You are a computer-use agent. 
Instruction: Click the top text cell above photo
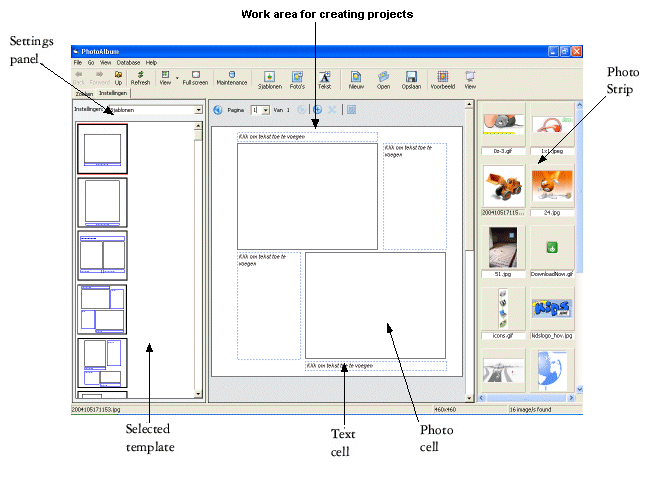pyautogui.click(x=307, y=137)
